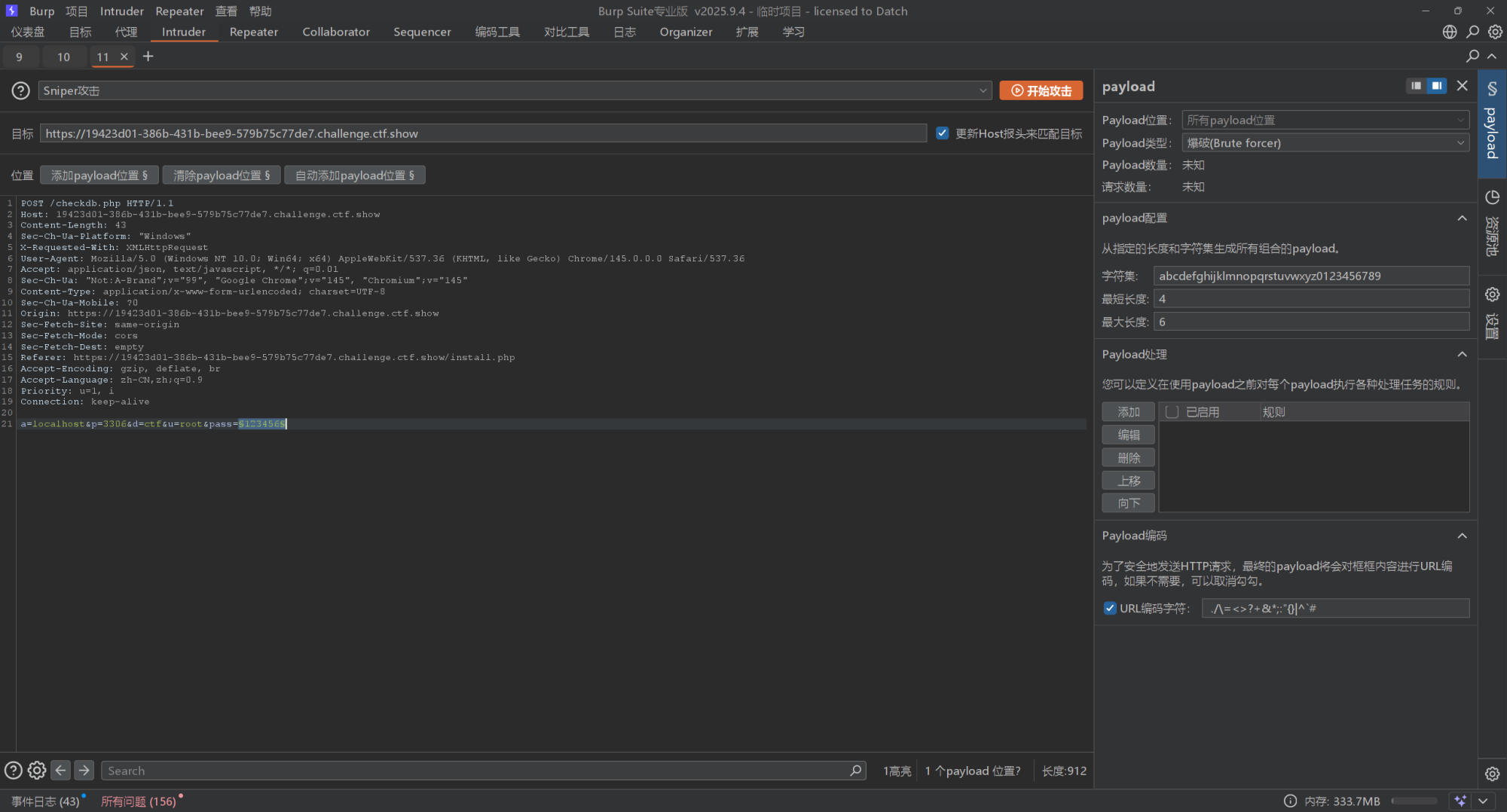Open the Sniper attack type dropdown
This screenshot has width=1507, height=812.
click(x=514, y=90)
